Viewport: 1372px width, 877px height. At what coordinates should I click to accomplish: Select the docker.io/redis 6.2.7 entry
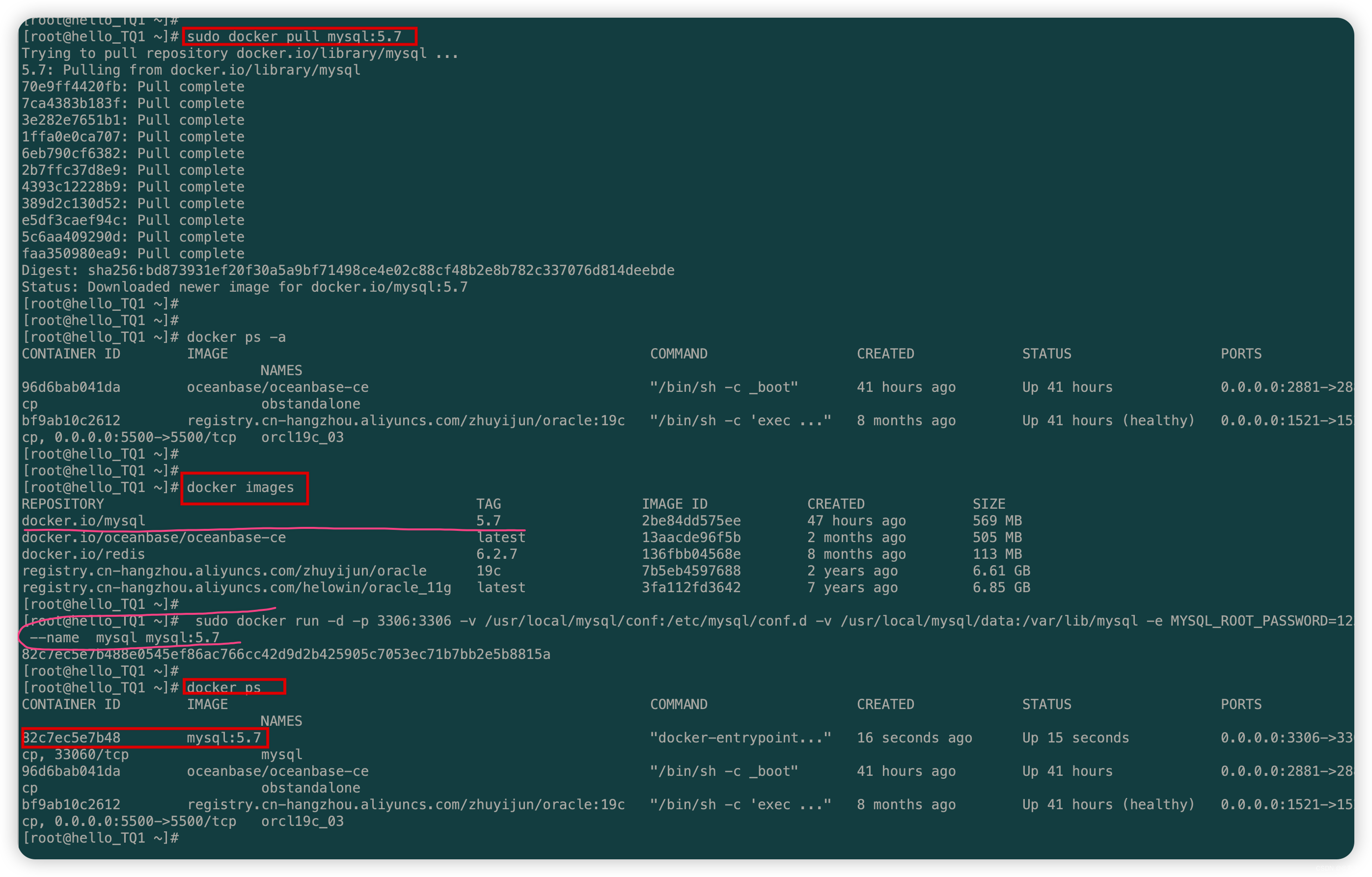[x=83, y=554]
